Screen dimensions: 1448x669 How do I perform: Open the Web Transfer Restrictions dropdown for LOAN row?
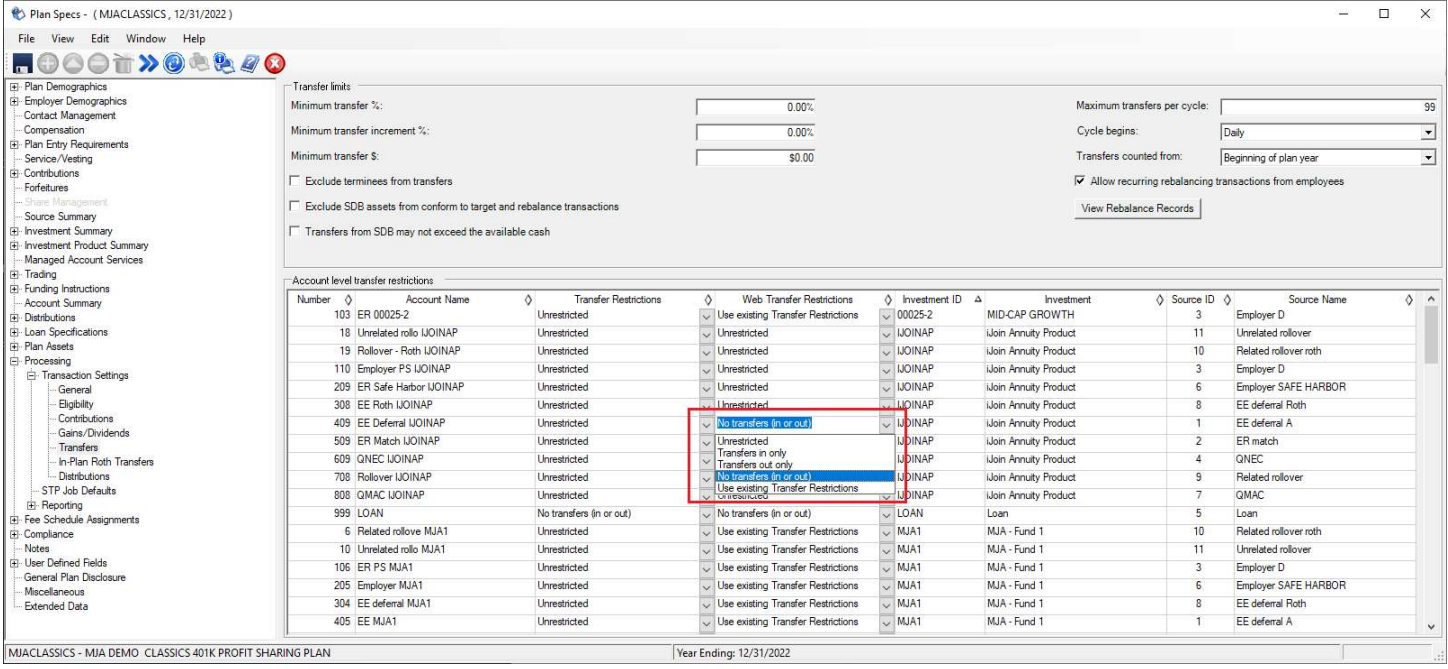coord(885,513)
